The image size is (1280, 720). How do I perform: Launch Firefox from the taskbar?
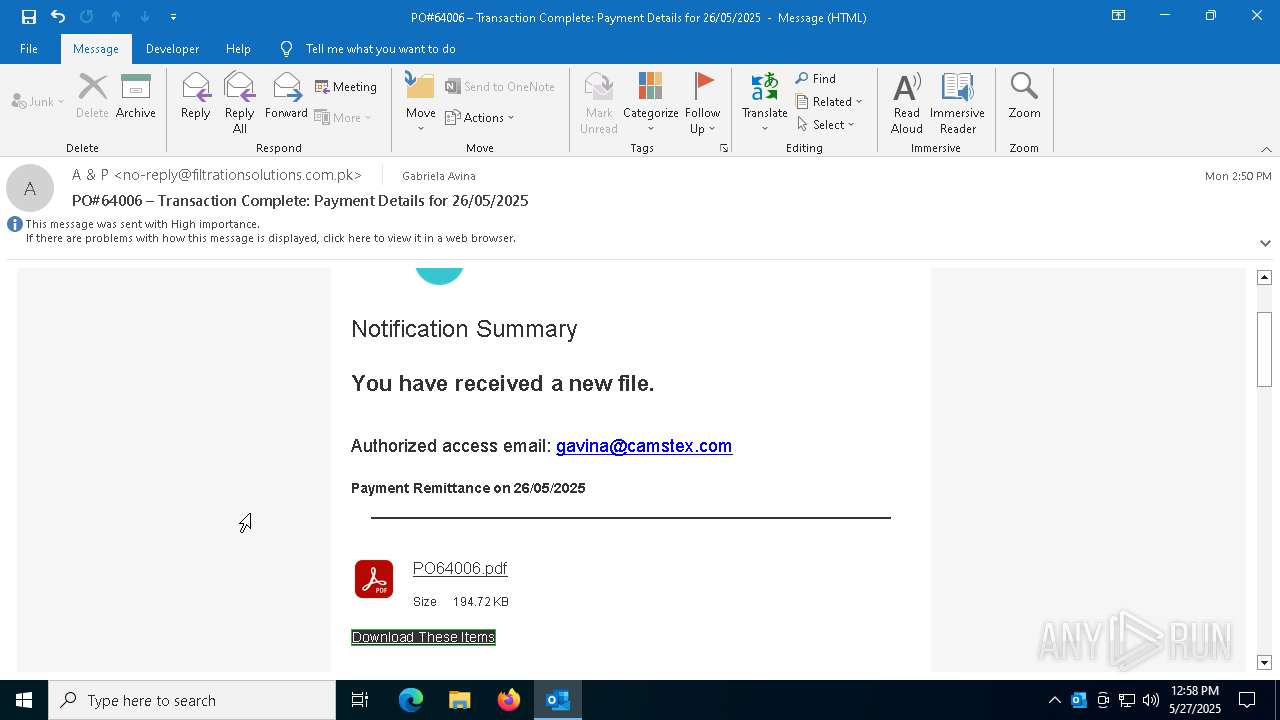tap(509, 700)
